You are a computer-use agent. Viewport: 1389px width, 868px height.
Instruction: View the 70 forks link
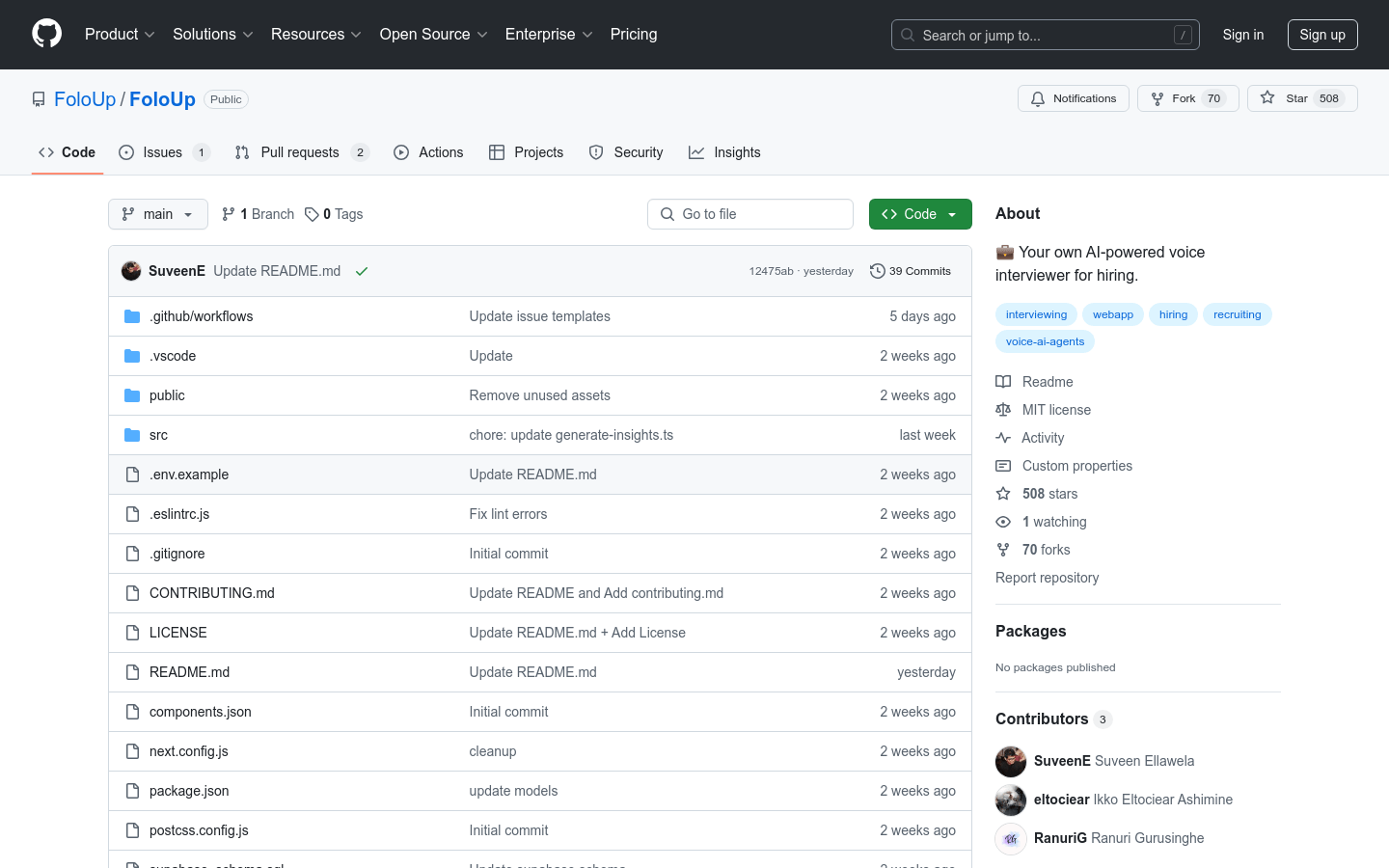coord(1033,550)
